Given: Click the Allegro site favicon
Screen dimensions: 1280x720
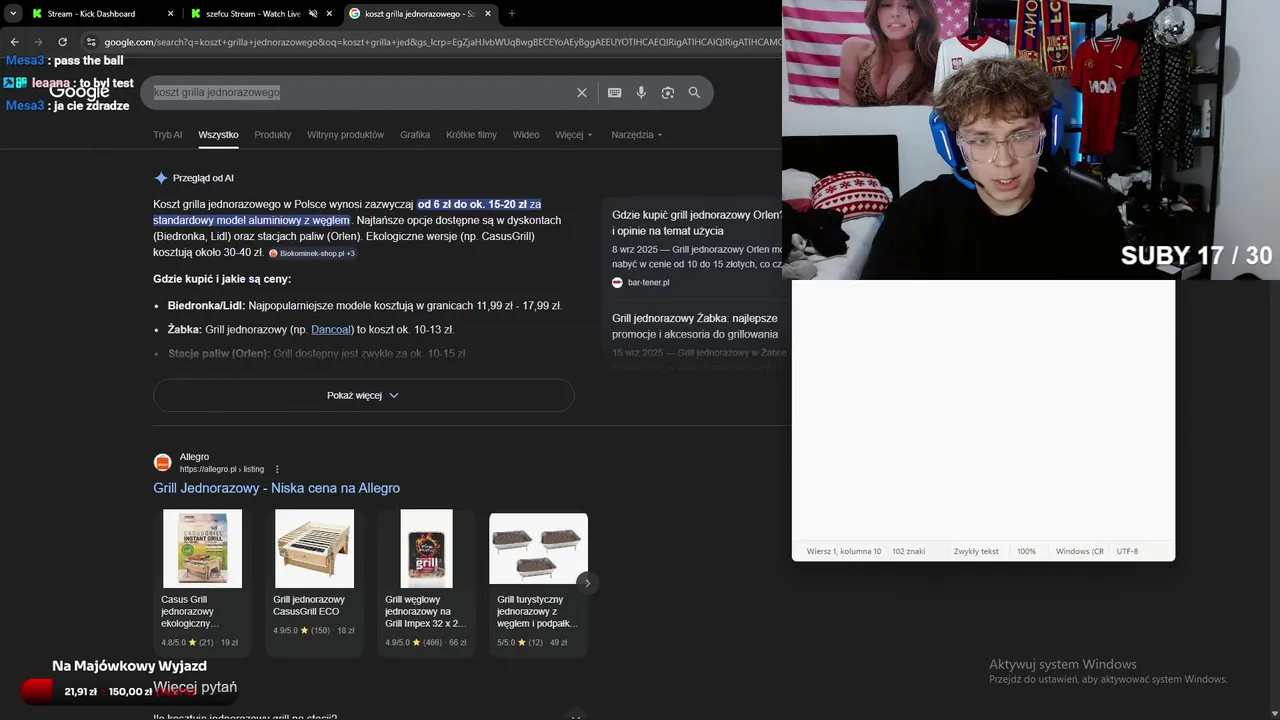Looking at the screenshot, I should click(x=162, y=462).
